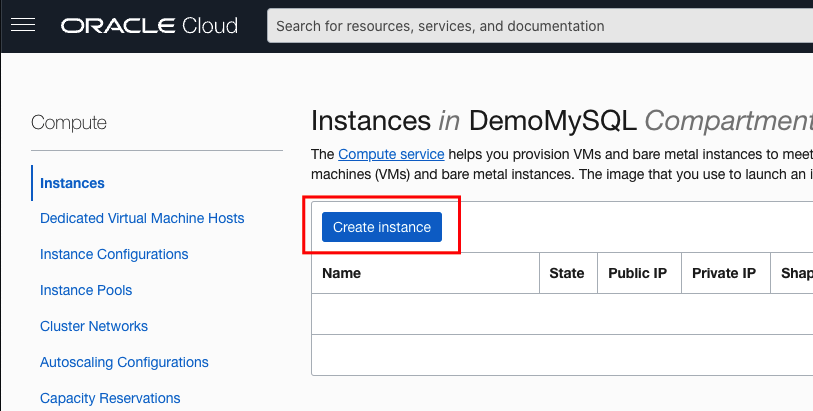Click the Compute section heading
This screenshot has height=411, width=813.
pyautogui.click(x=69, y=123)
